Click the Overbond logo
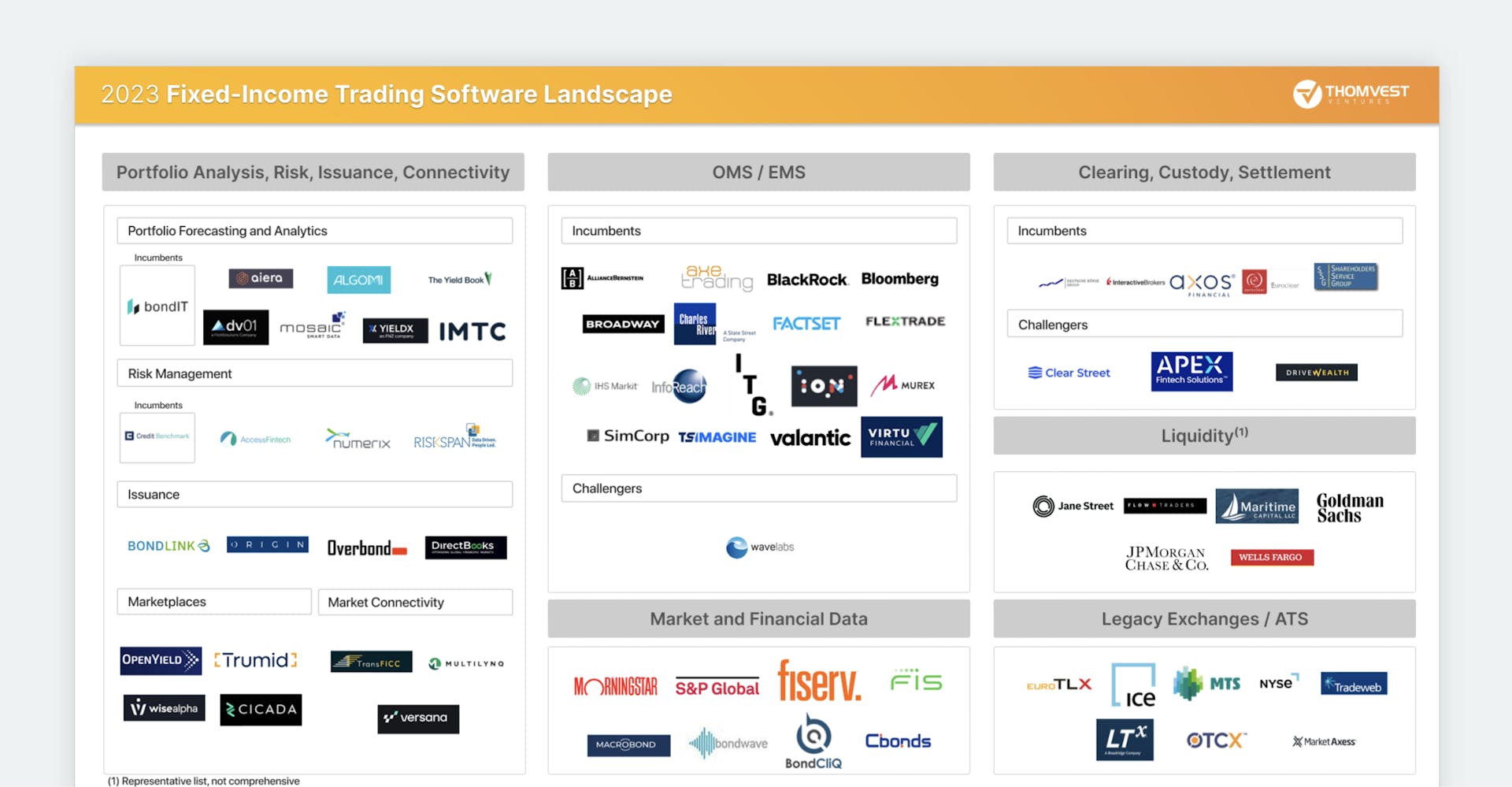The image size is (1512, 787). (367, 548)
